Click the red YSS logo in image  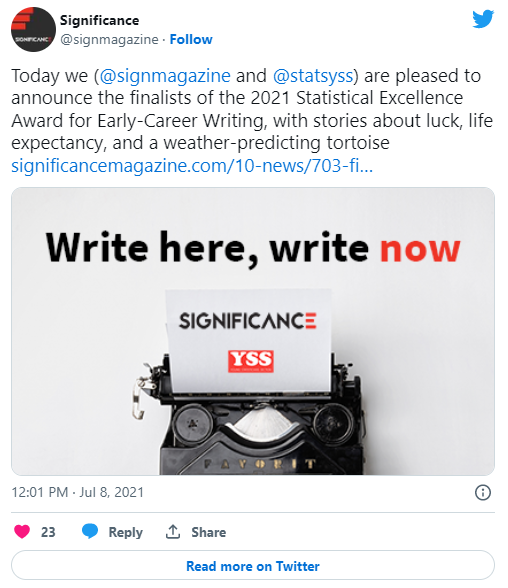pyautogui.click(x=251, y=361)
